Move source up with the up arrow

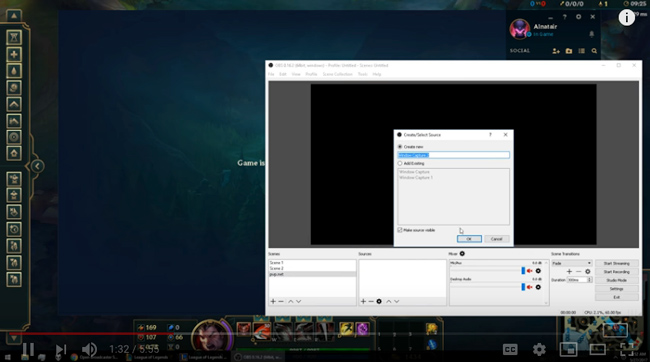click(x=389, y=301)
